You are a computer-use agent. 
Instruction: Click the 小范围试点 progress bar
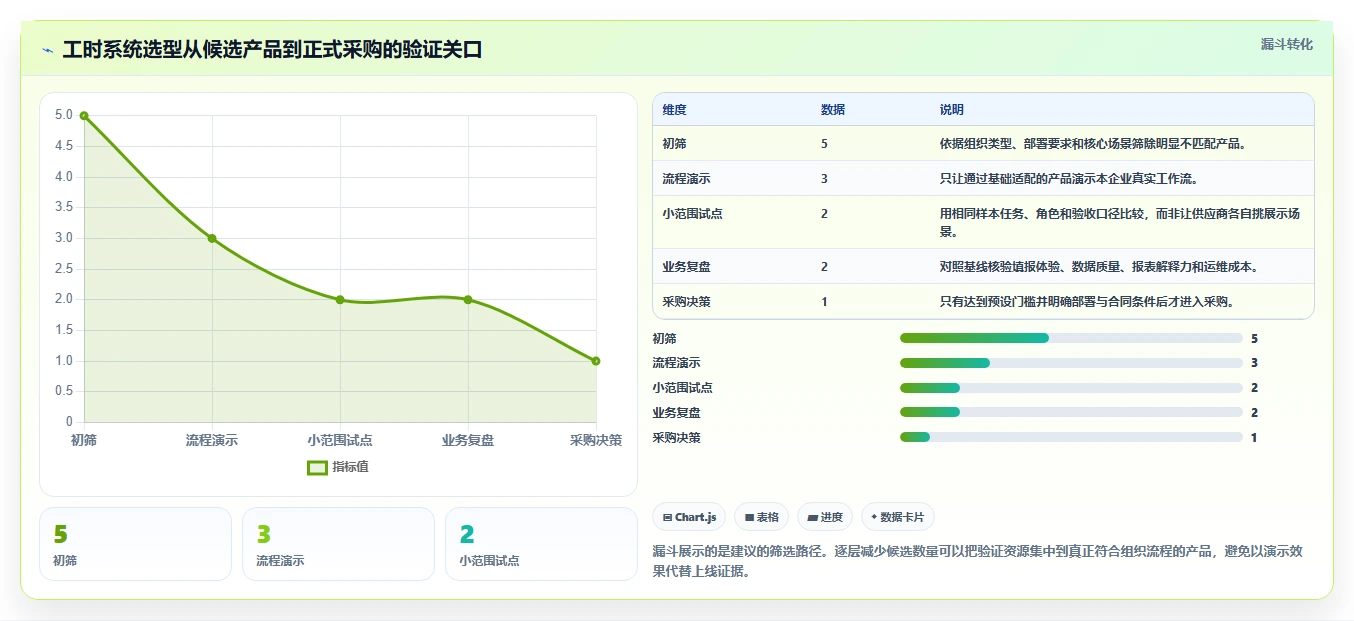[x=1071, y=388]
